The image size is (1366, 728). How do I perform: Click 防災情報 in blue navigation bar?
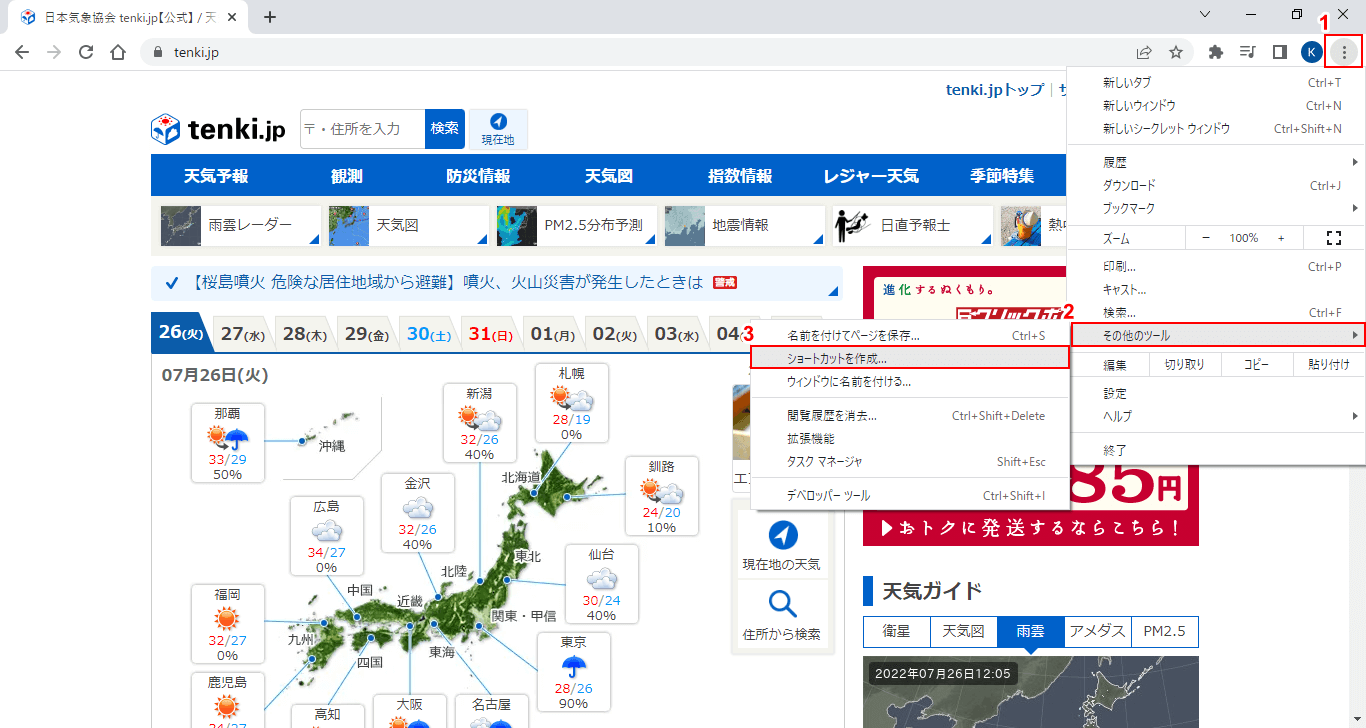(x=478, y=176)
